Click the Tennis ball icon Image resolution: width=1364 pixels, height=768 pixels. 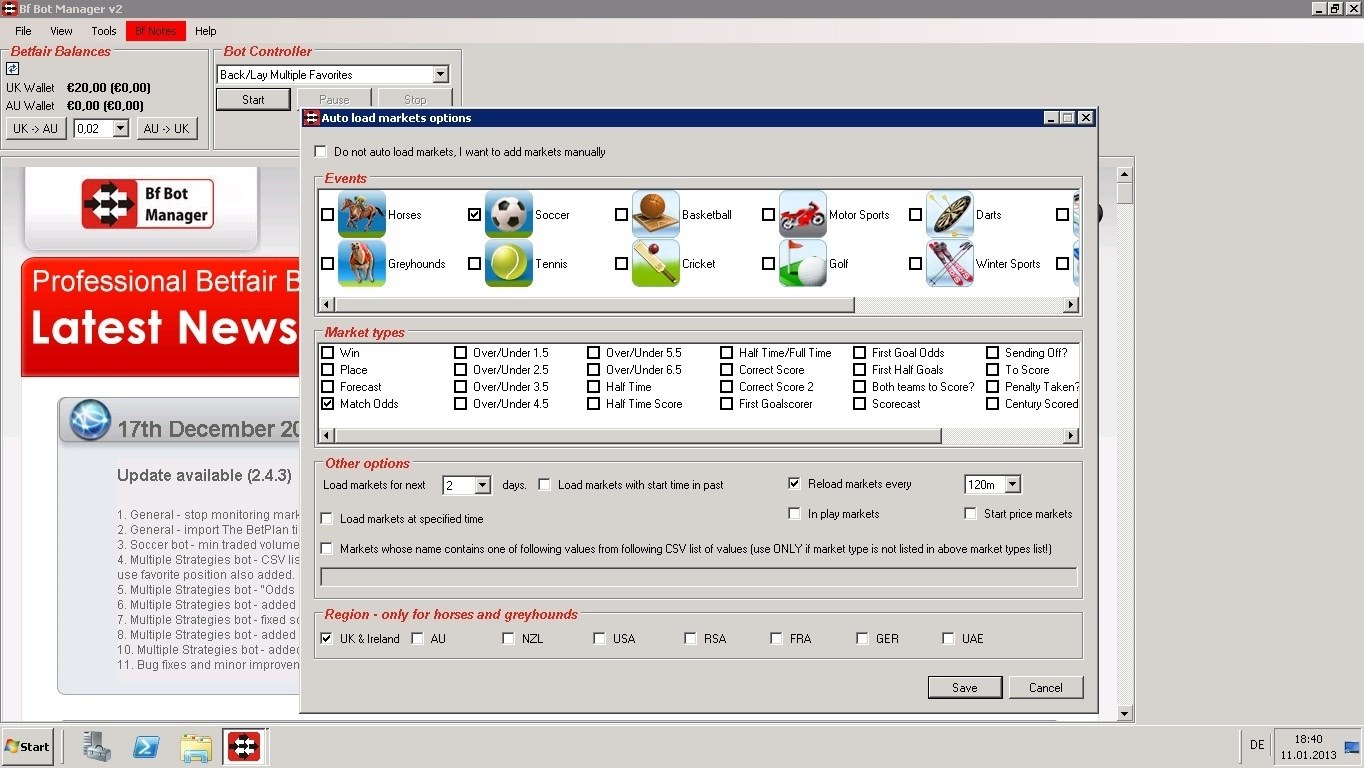click(x=509, y=263)
